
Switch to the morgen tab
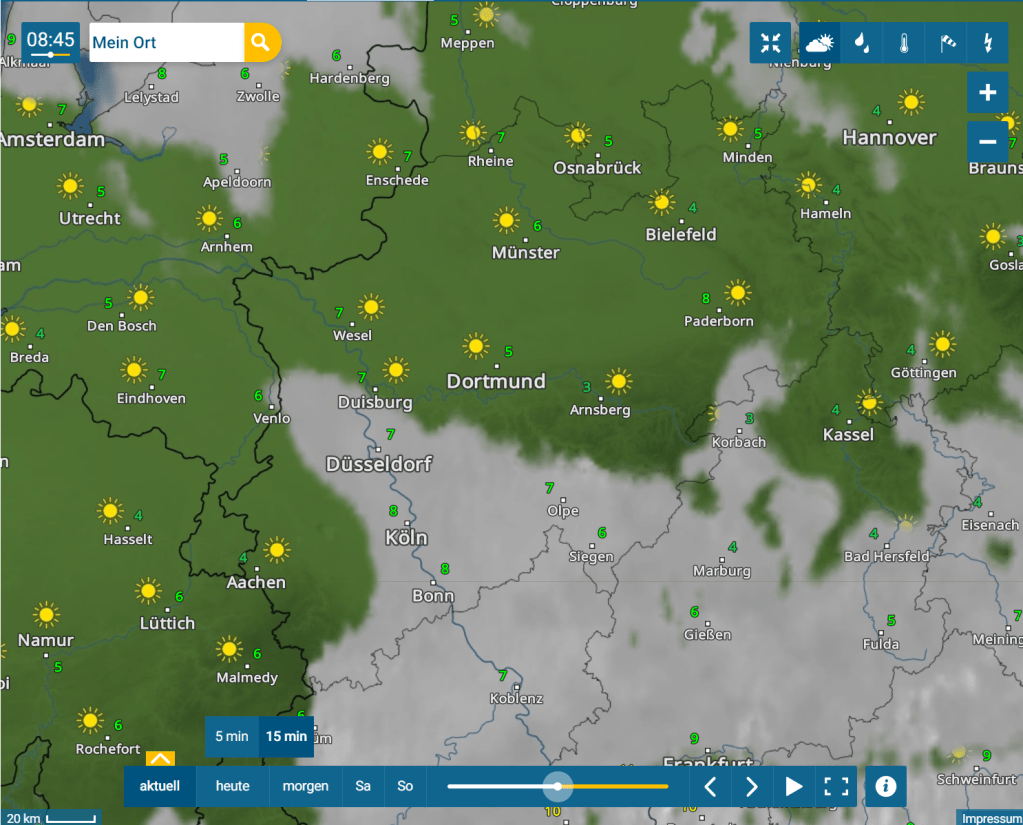[x=305, y=786]
